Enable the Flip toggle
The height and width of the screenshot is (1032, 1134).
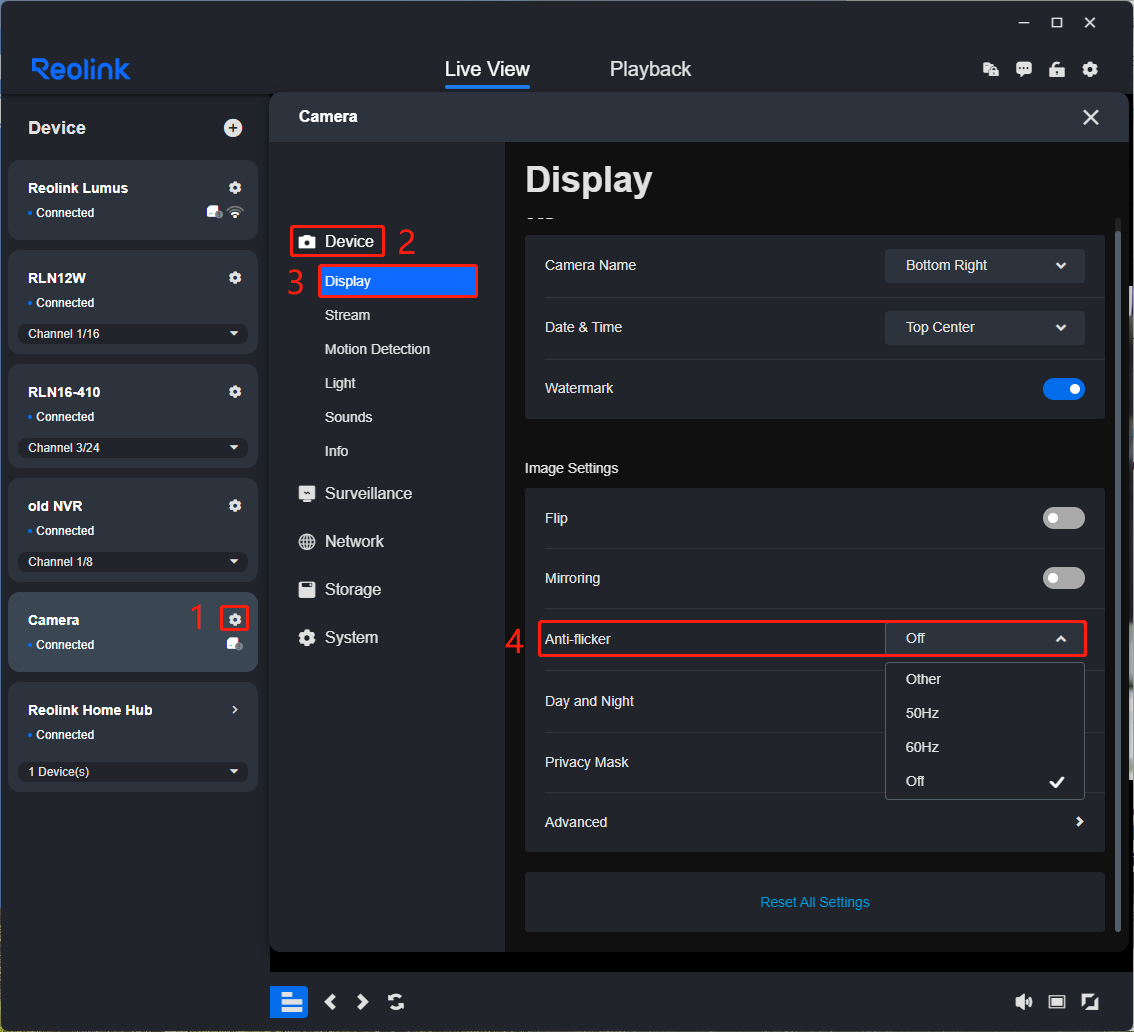point(1063,518)
